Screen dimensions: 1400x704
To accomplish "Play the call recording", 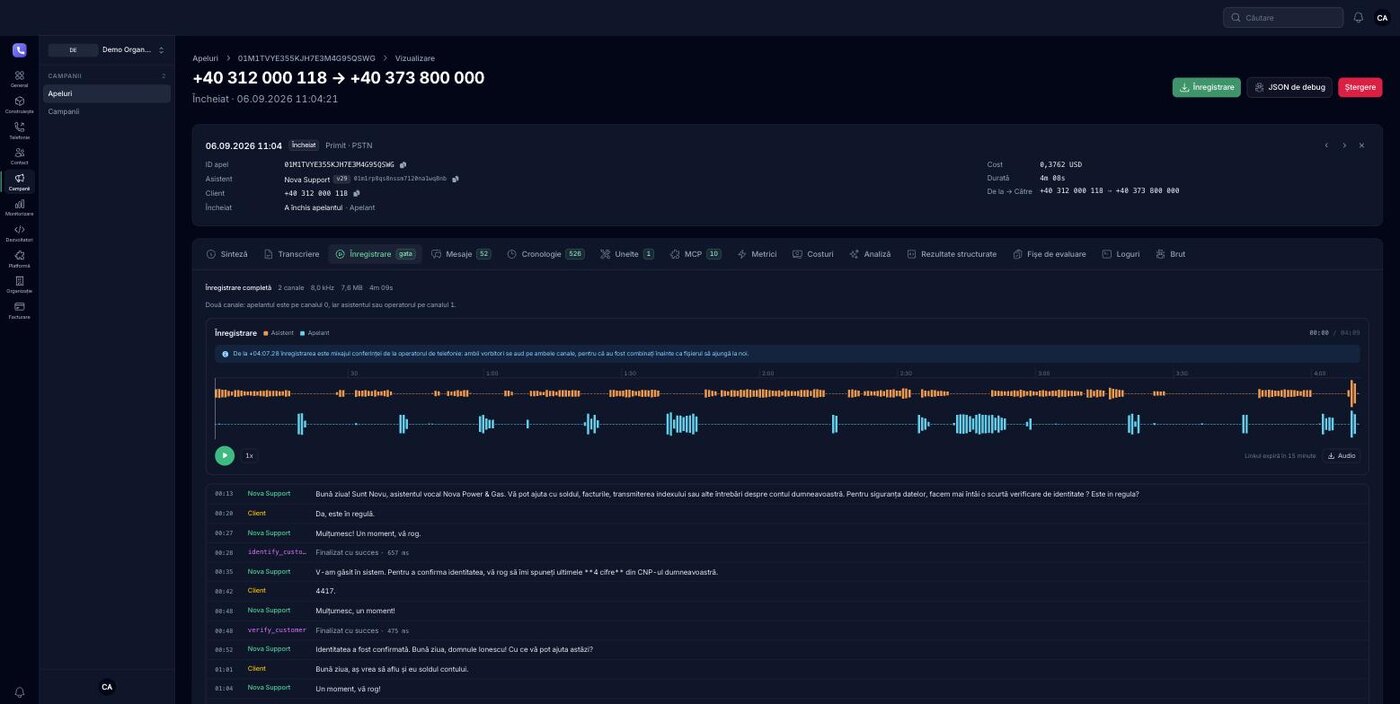I will [x=225, y=455].
